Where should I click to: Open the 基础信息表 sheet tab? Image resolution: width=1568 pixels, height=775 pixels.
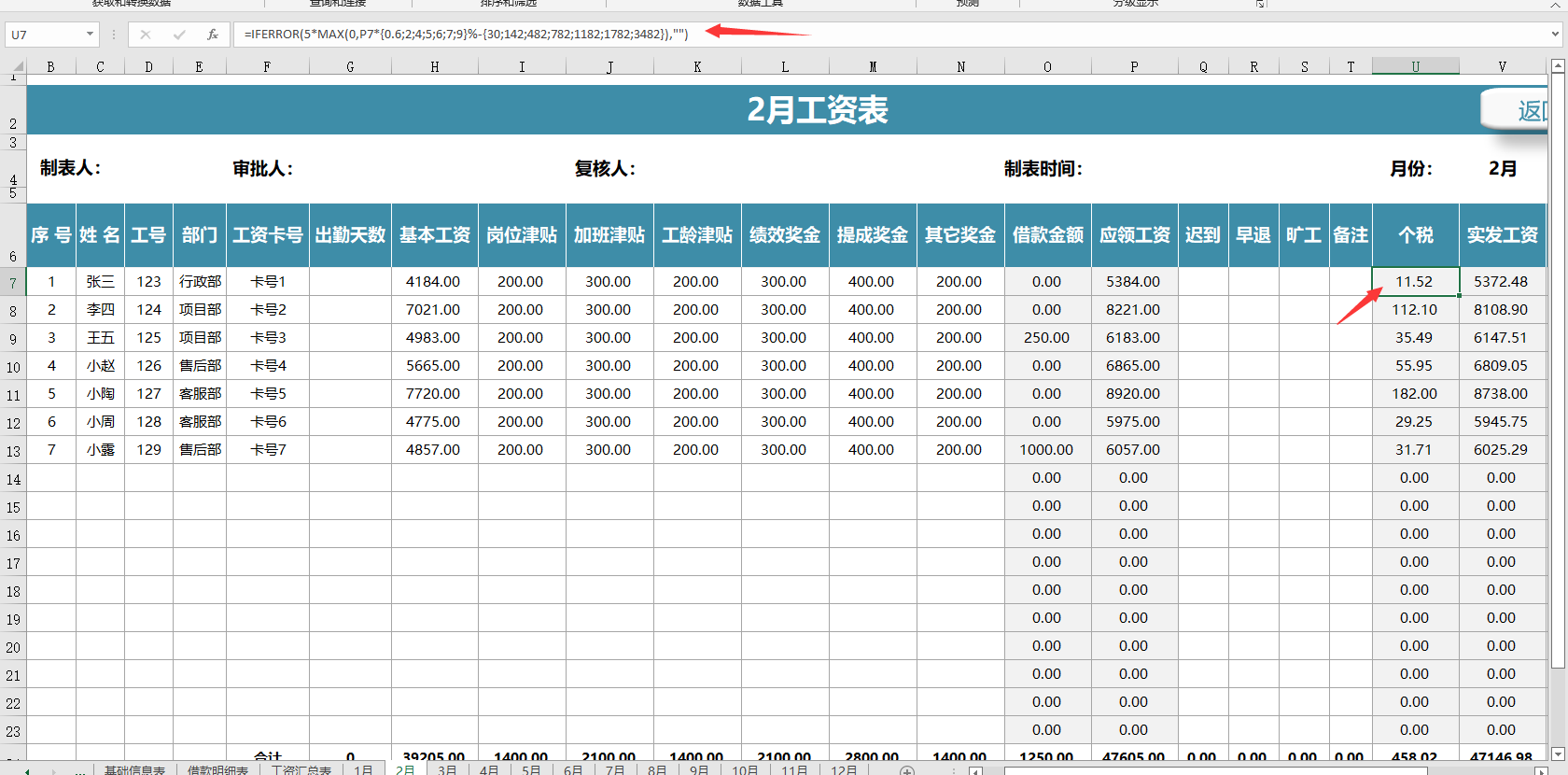pyautogui.click(x=134, y=769)
